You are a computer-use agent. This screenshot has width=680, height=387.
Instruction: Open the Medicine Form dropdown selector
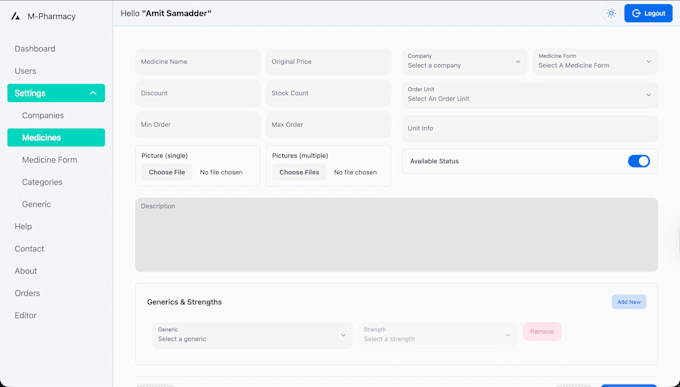tap(595, 62)
